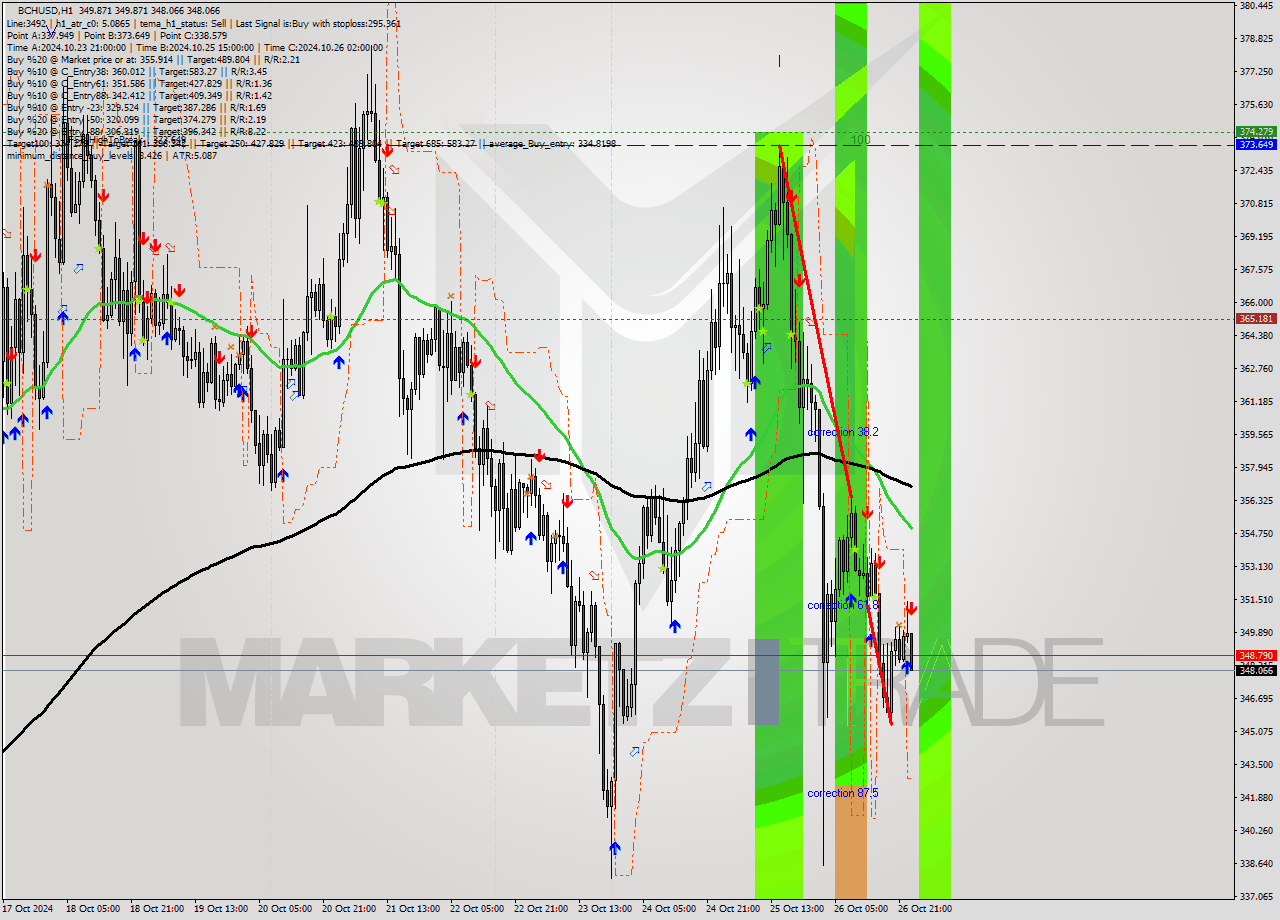
Task: Click the '23 Oct 13:00' time axis label
Action: [x=604, y=909]
